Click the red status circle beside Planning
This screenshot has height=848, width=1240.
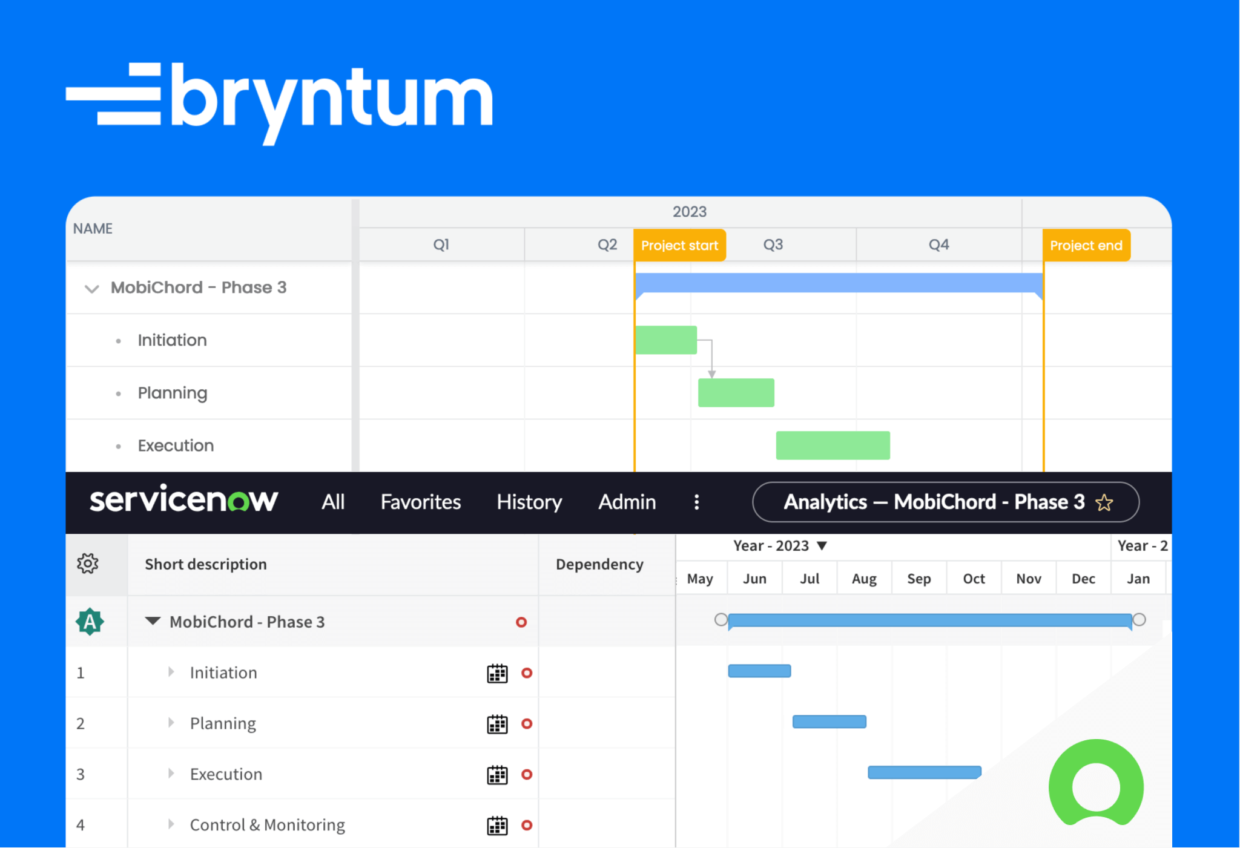click(526, 723)
